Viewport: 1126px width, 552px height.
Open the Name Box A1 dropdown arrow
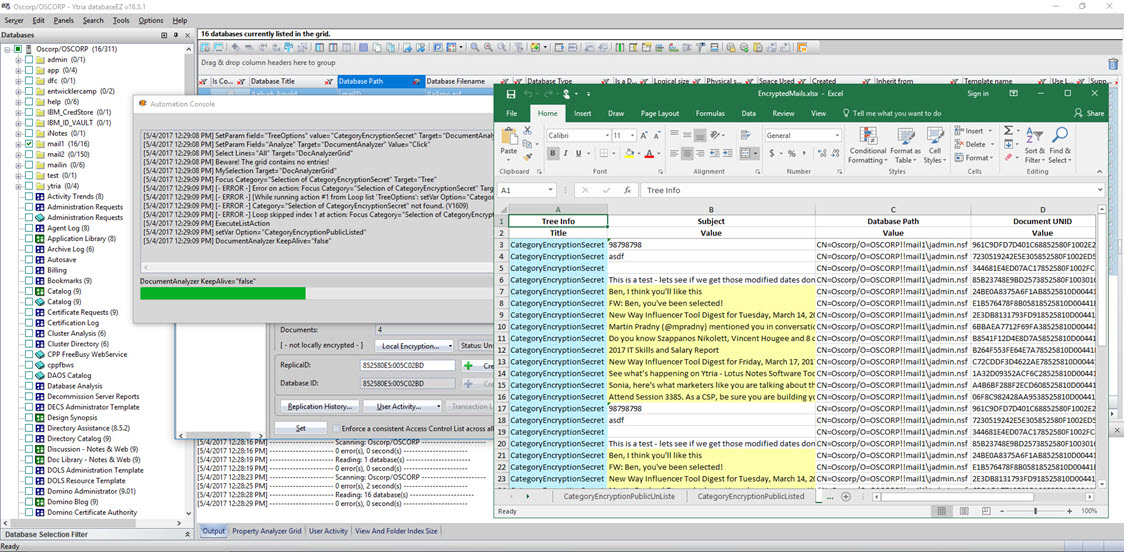tap(550, 190)
